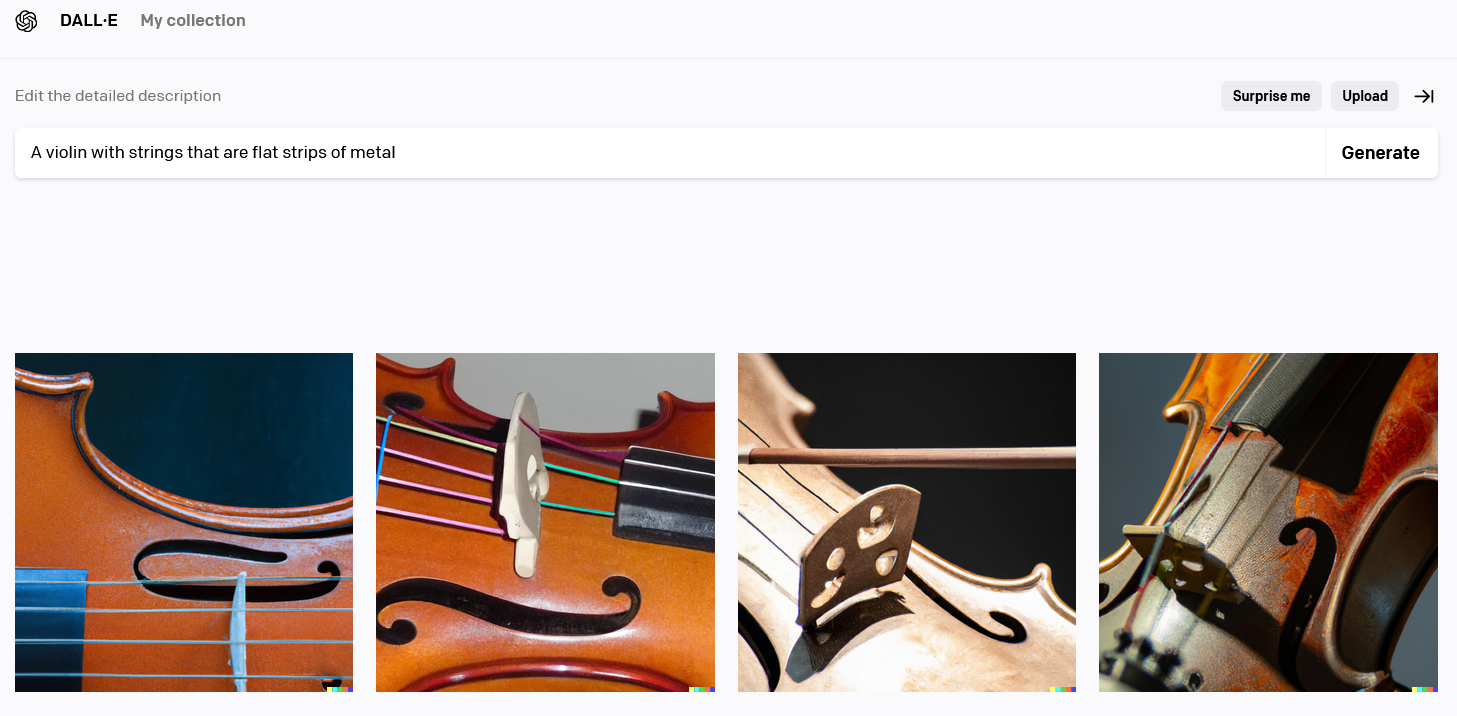Open fourth dark angled violin image

tap(1268, 522)
